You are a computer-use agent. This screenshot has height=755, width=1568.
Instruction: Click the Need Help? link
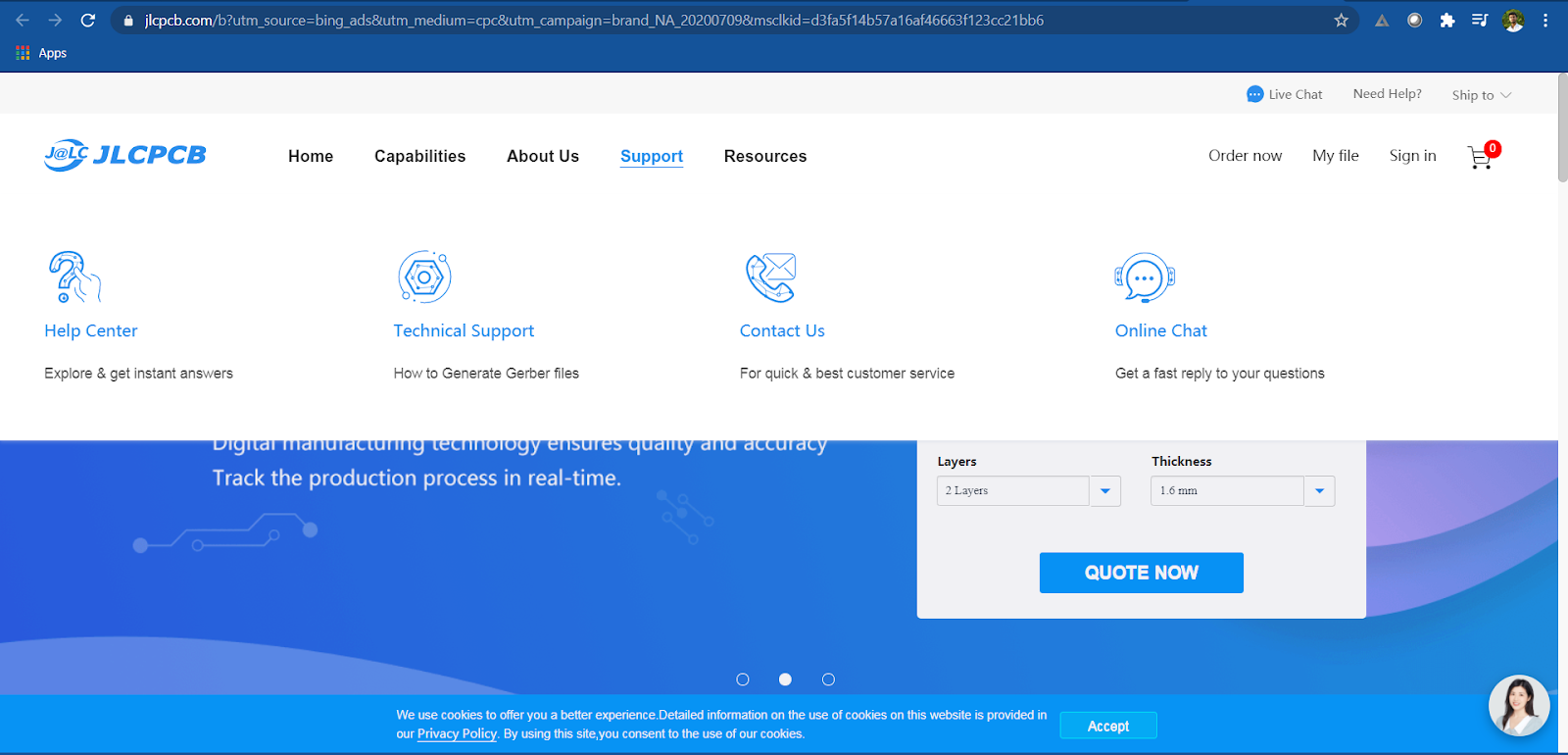pyautogui.click(x=1387, y=94)
